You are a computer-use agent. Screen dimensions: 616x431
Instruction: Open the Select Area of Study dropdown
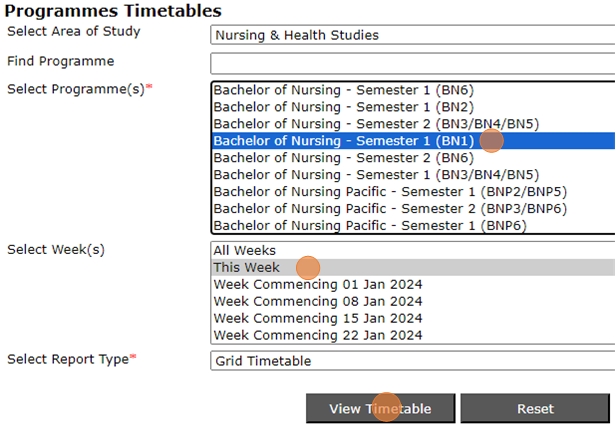tap(412, 35)
